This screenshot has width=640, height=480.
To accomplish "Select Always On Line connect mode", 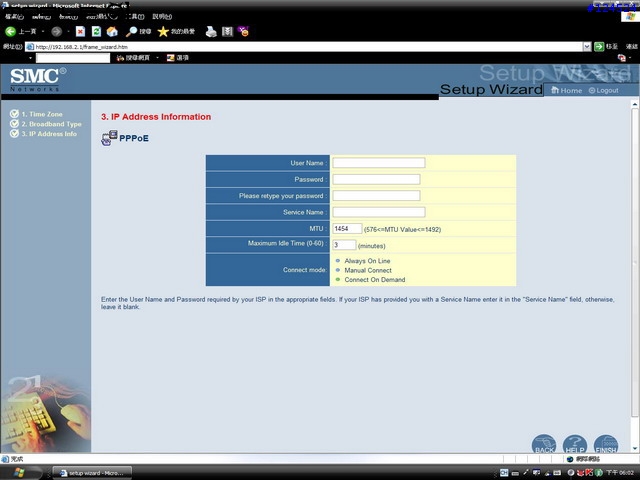I will (x=338, y=260).
